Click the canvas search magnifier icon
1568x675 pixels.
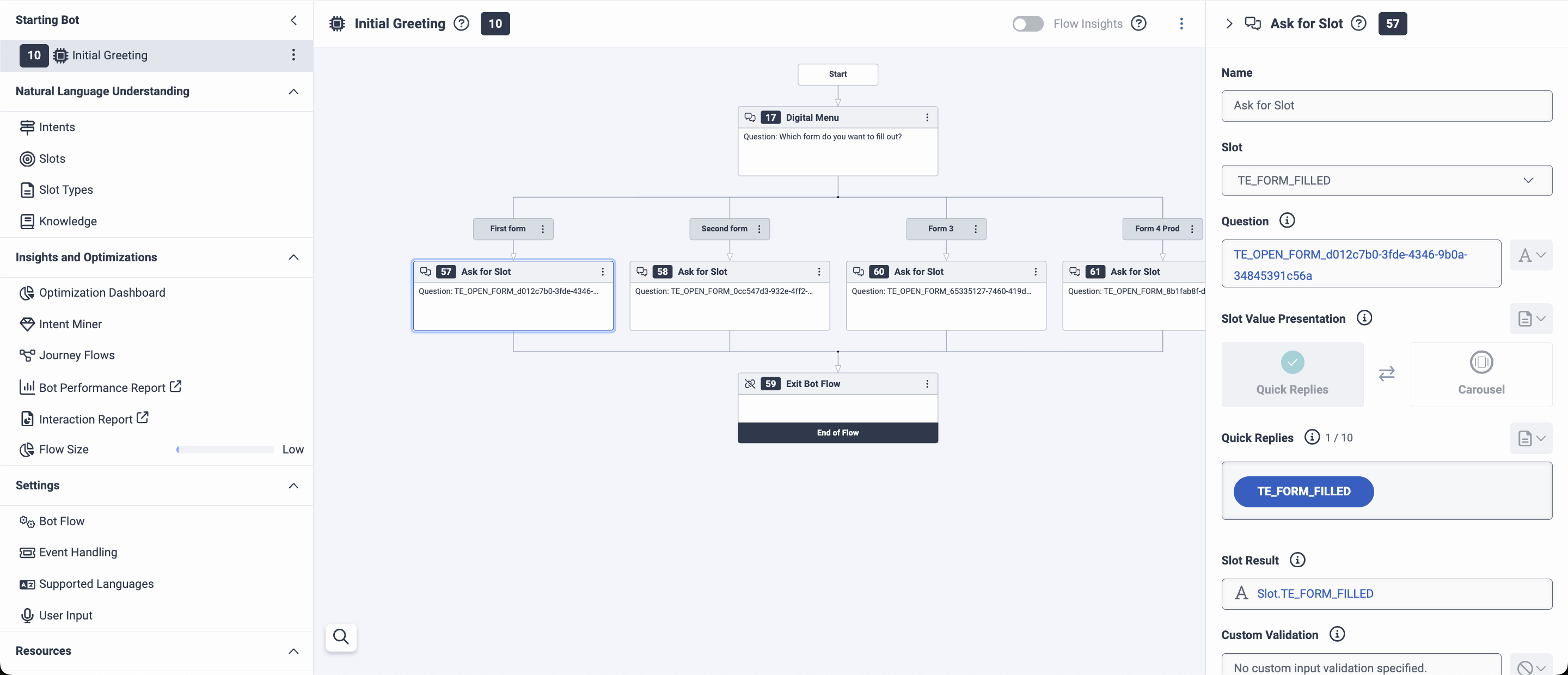point(341,637)
